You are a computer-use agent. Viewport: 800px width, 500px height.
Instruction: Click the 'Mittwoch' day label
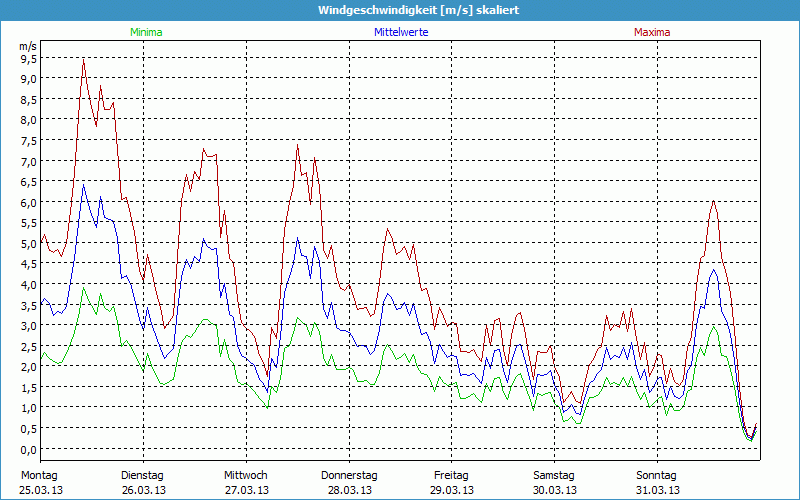(246, 476)
